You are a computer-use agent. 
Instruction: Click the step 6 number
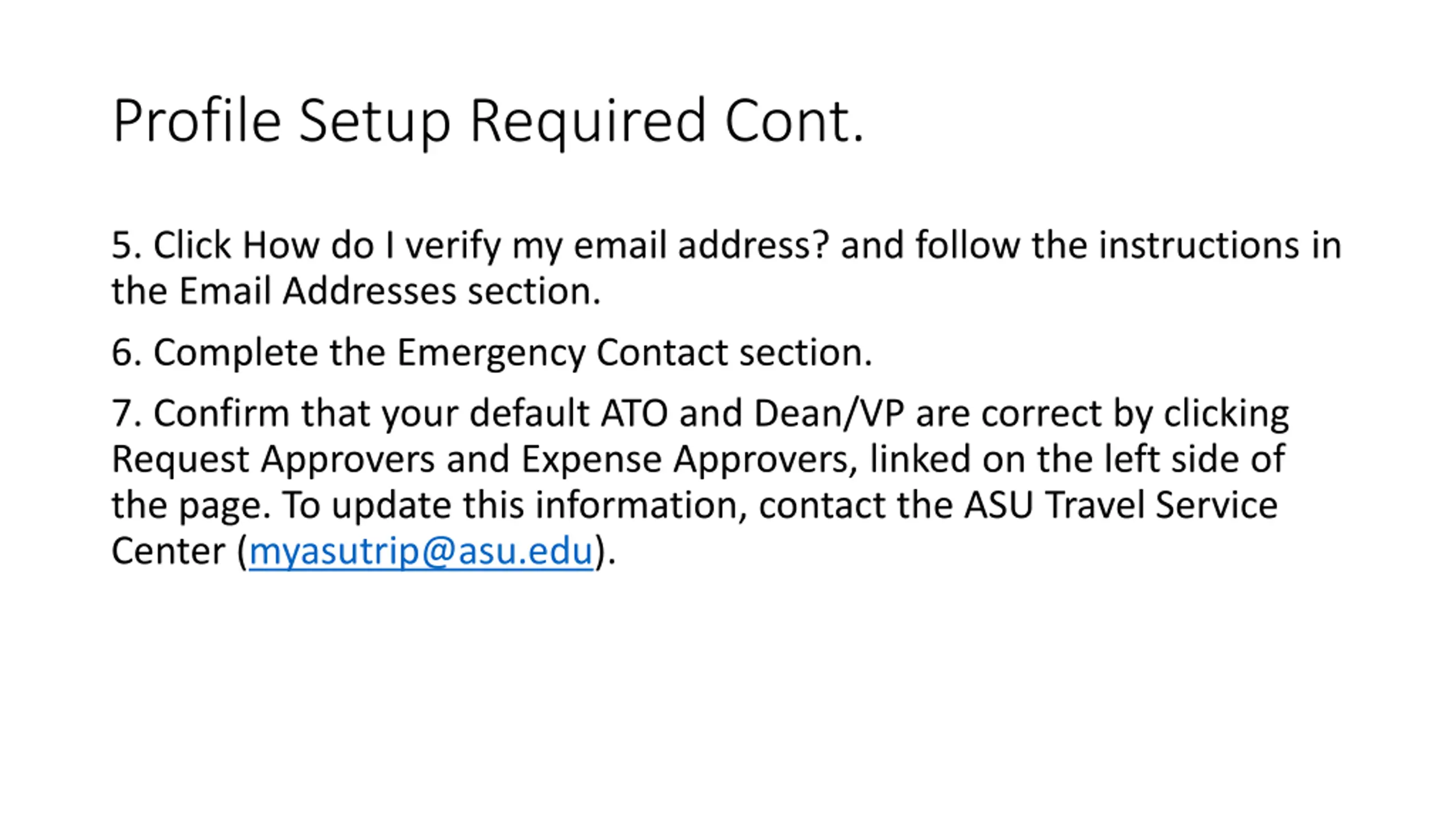tap(126, 353)
